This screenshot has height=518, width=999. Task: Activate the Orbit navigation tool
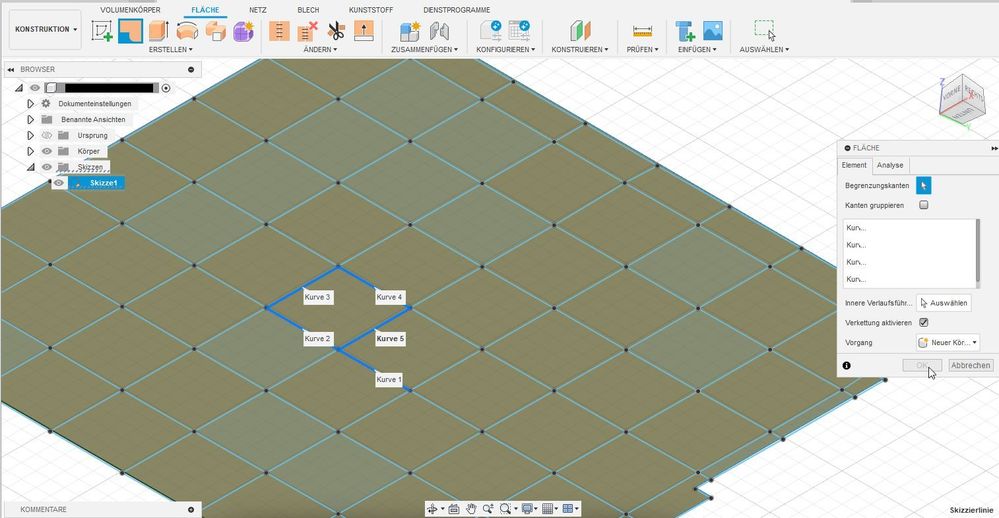(432, 508)
